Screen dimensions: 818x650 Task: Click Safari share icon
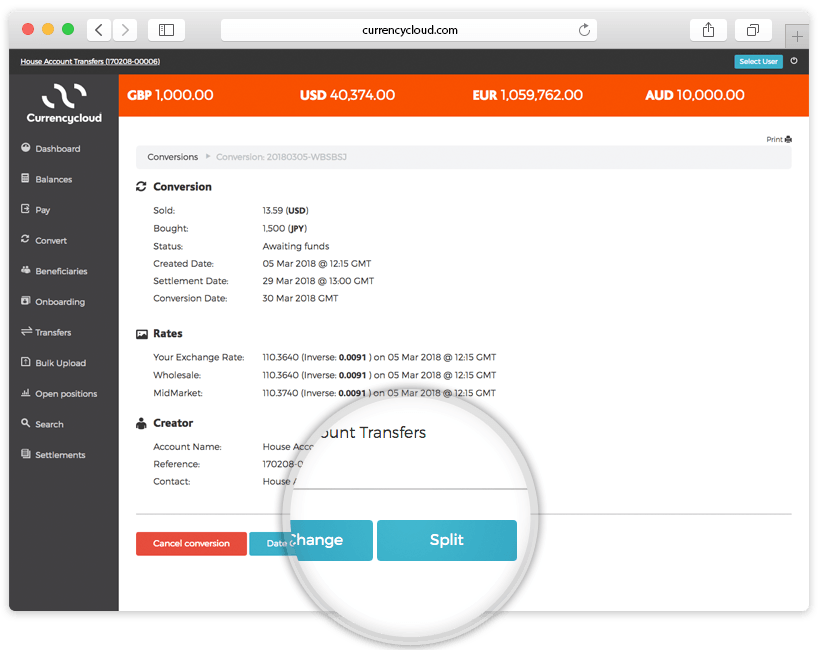click(x=708, y=30)
